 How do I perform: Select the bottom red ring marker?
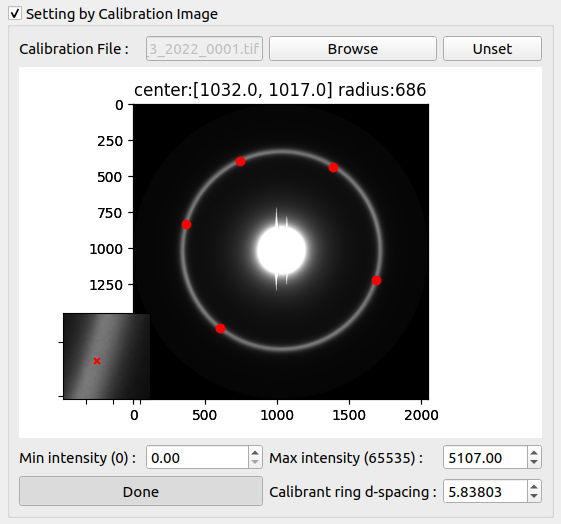pos(220,328)
